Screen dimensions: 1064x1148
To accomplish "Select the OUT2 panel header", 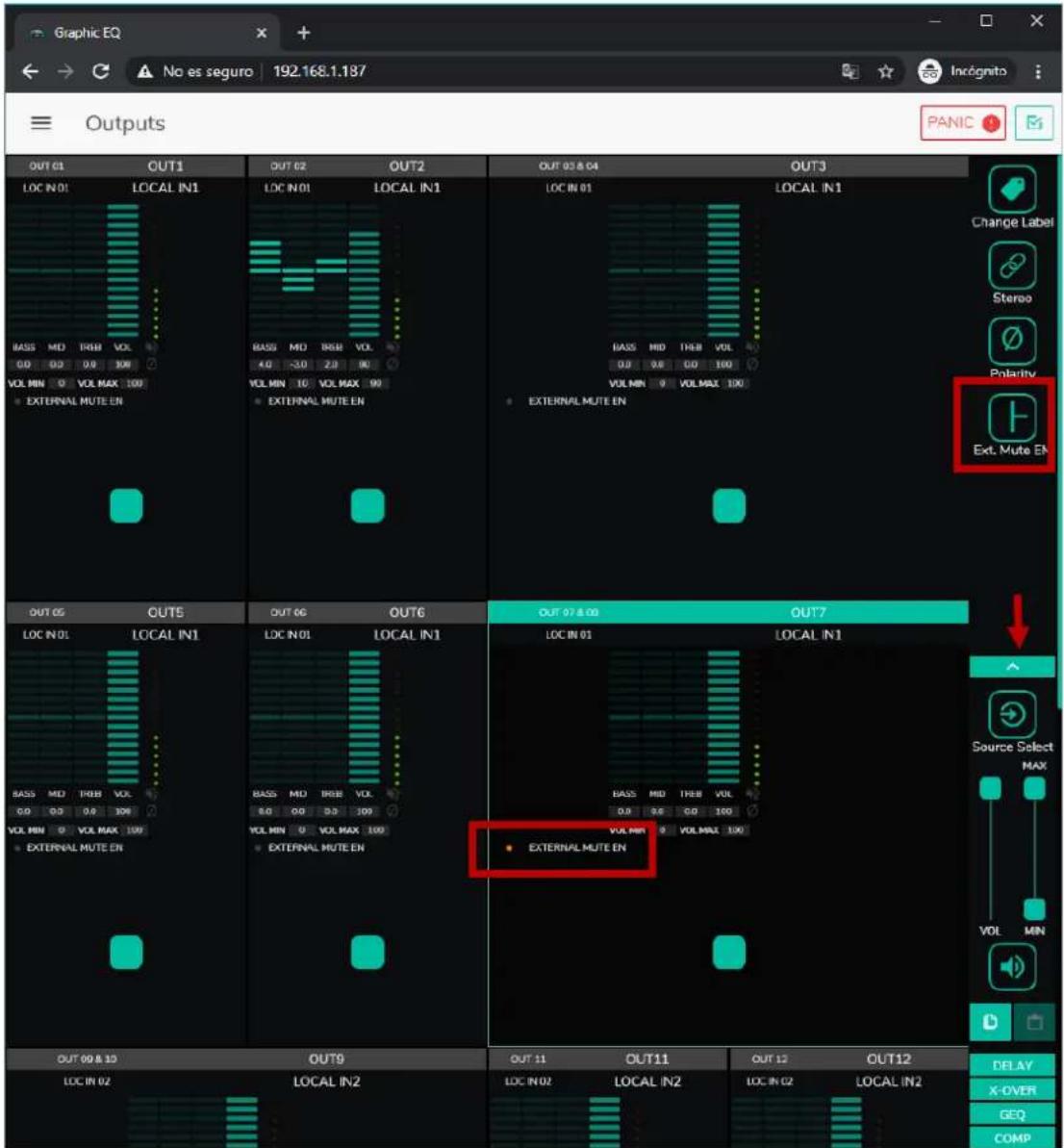I will click(367, 166).
